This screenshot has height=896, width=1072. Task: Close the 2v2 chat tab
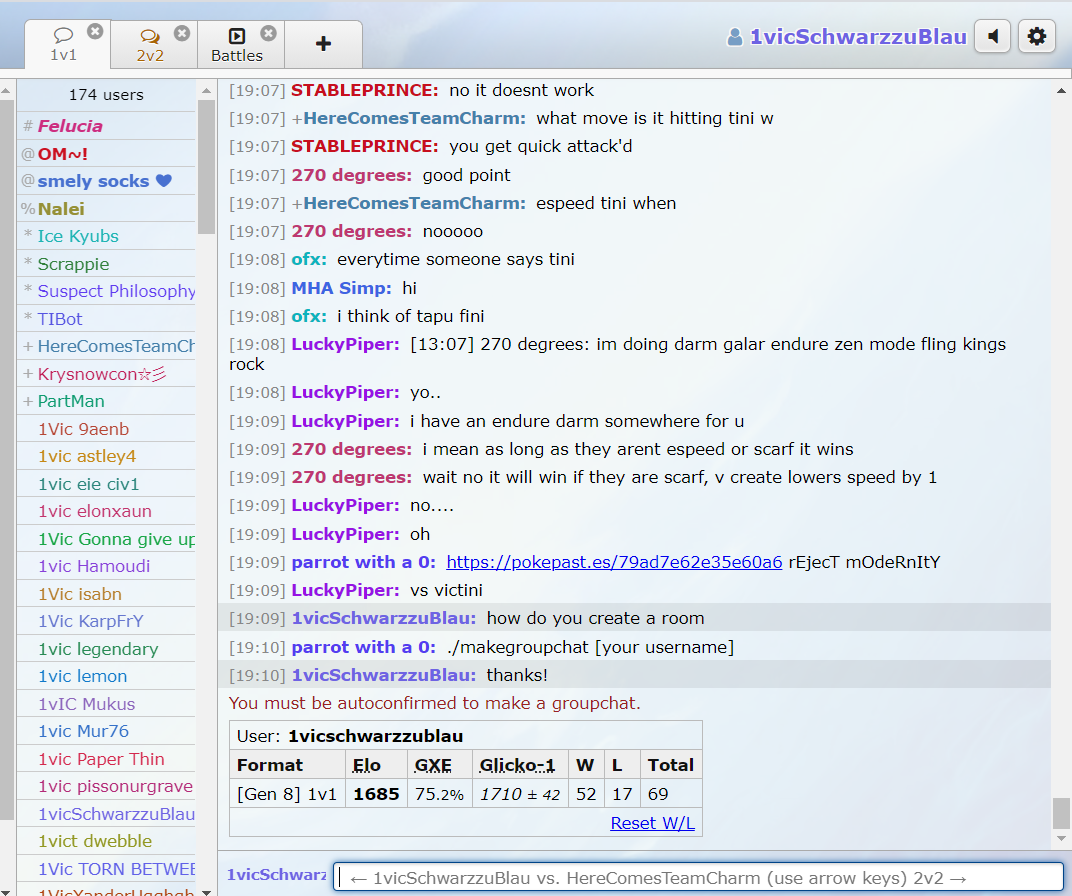point(182,33)
